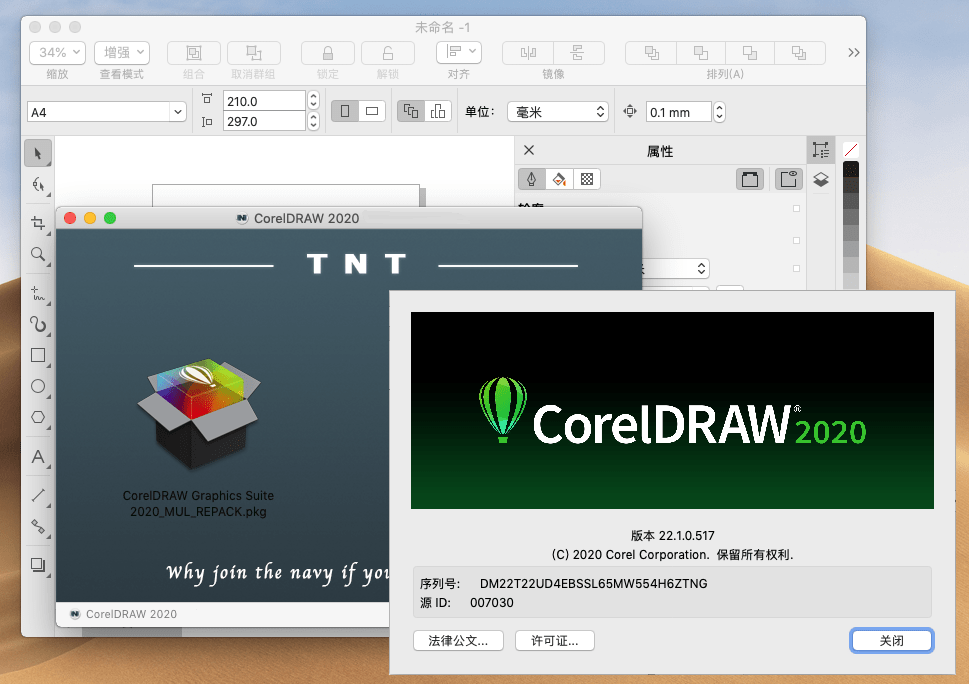Image resolution: width=969 pixels, height=684 pixels.
Task: Click mirror vertically icon
Action: pyautogui.click(x=578, y=53)
